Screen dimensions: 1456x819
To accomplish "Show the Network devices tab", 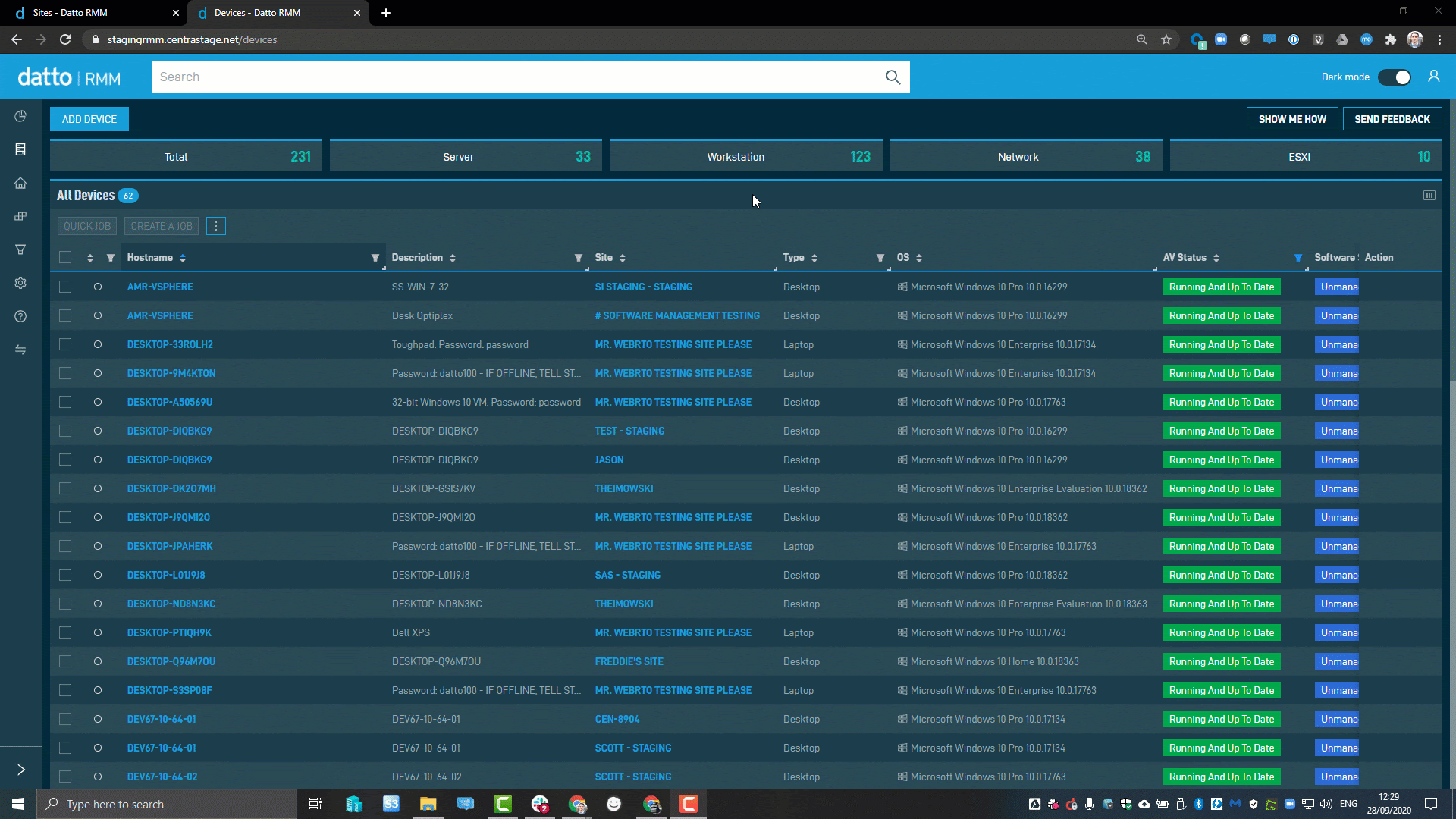I will [x=1026, y=156].
